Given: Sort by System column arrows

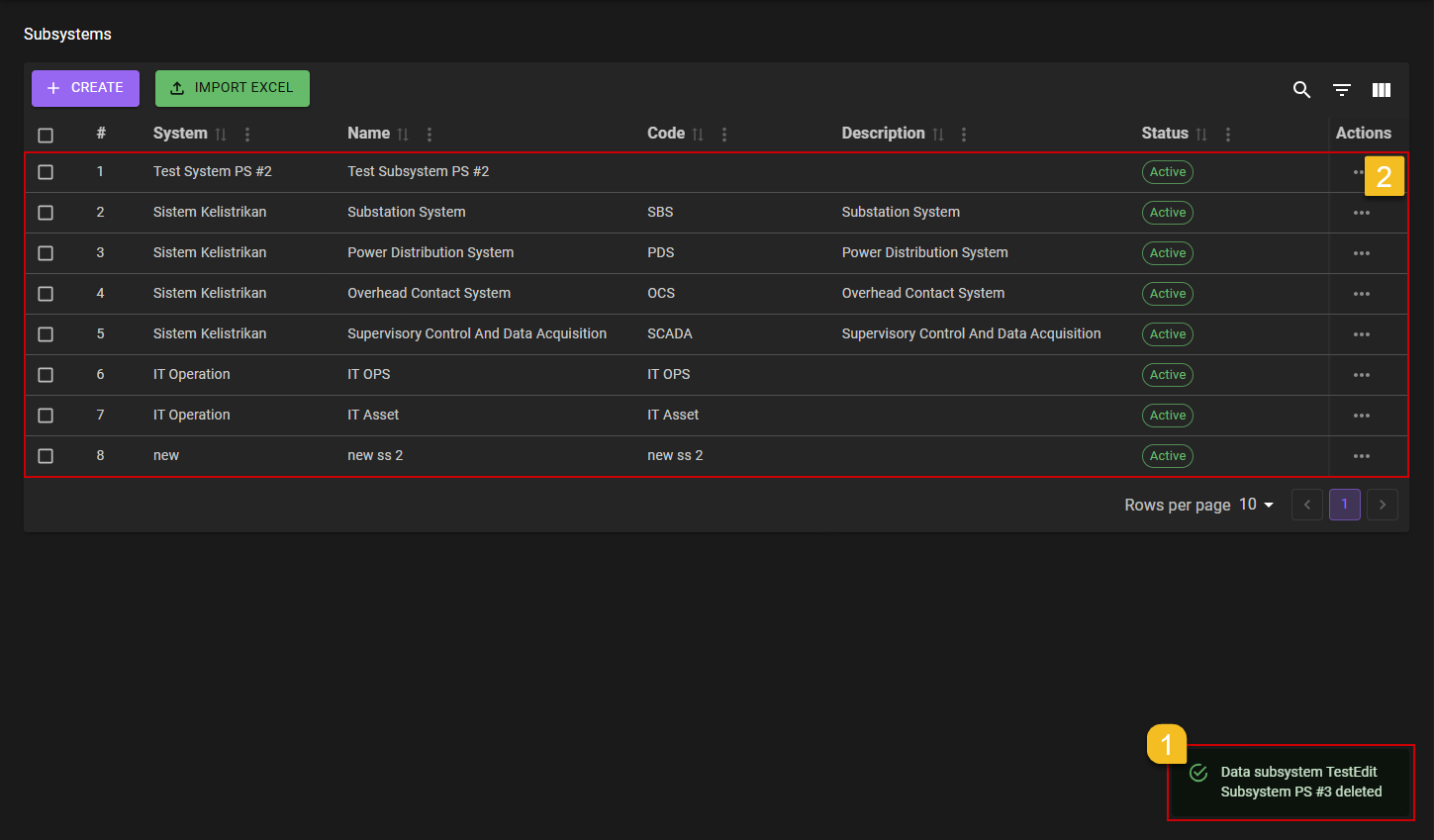Looking at the screenshot, I should (221, 135).
